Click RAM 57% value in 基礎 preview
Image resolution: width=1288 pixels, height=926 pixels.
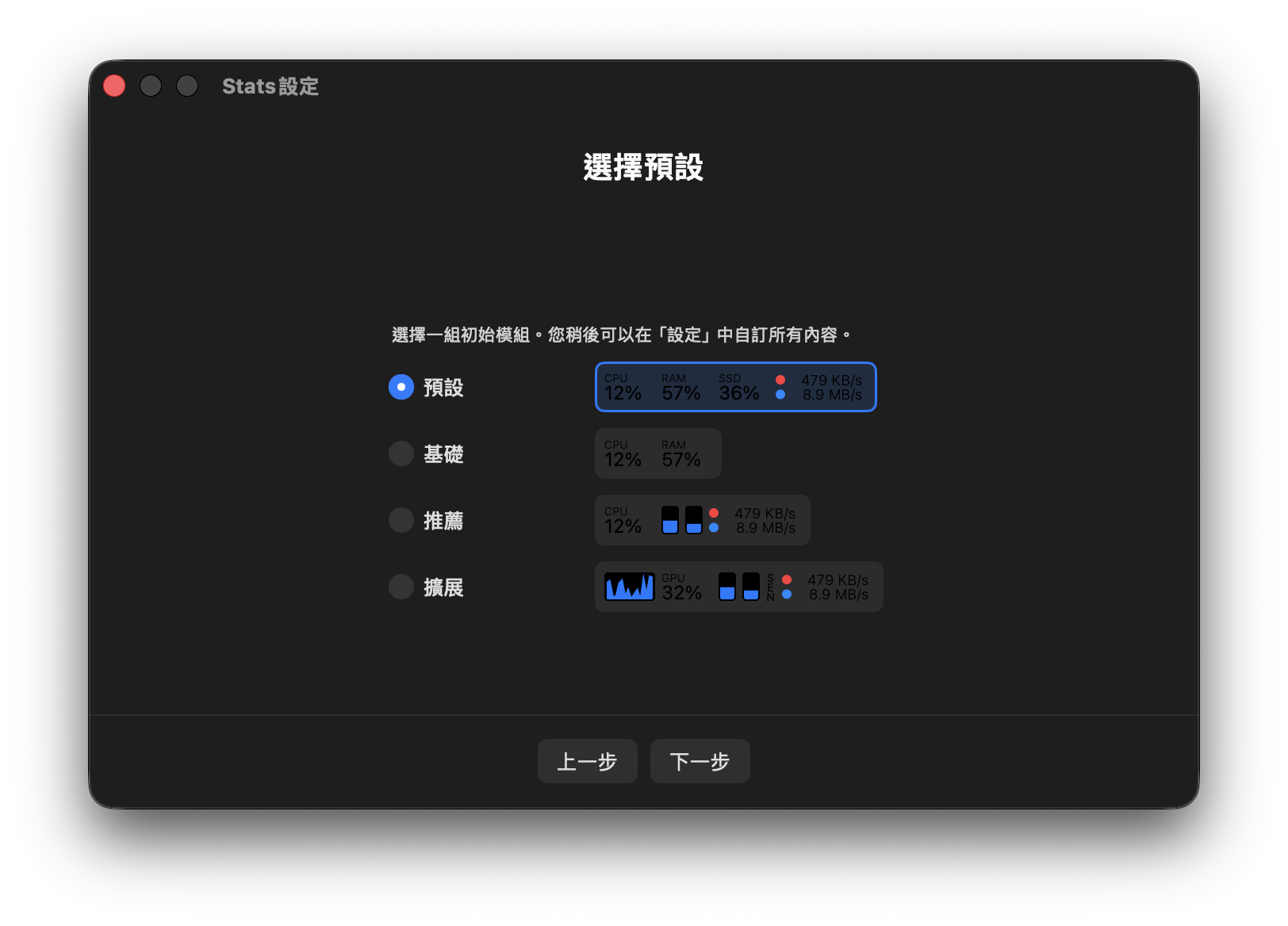(681, 454)
